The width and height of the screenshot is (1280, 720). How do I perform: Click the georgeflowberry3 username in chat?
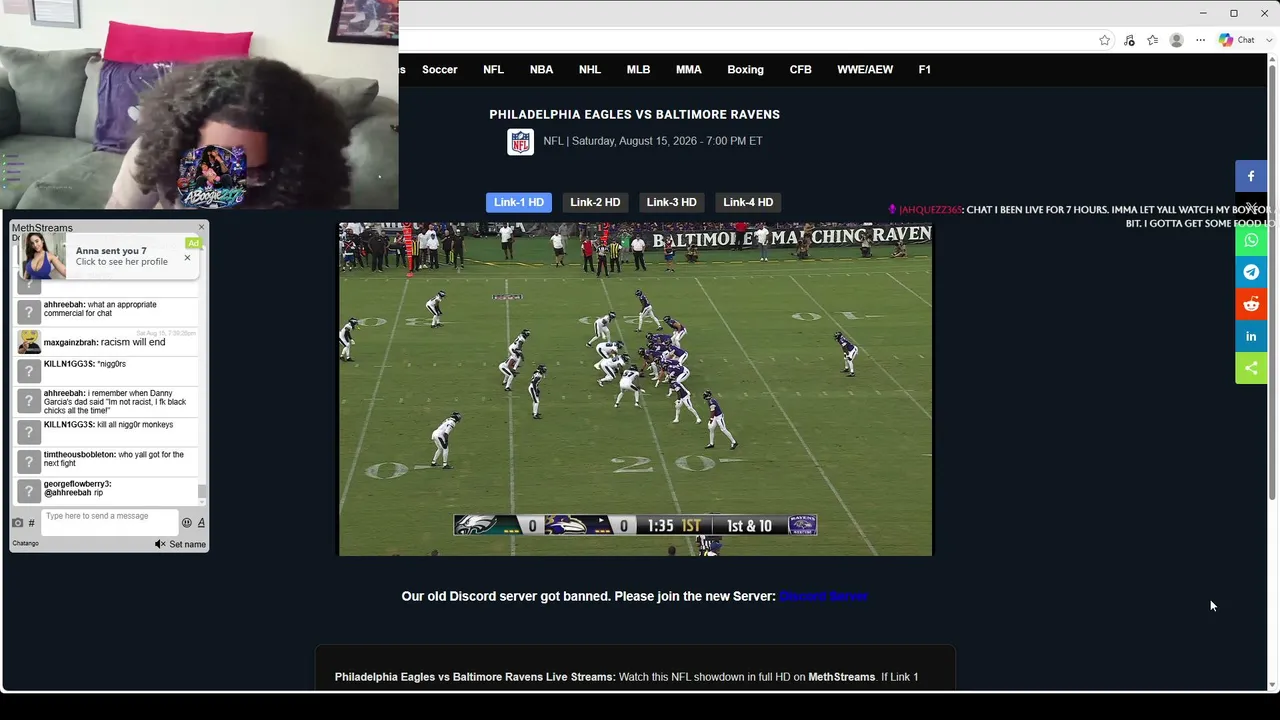click(77, 484)
